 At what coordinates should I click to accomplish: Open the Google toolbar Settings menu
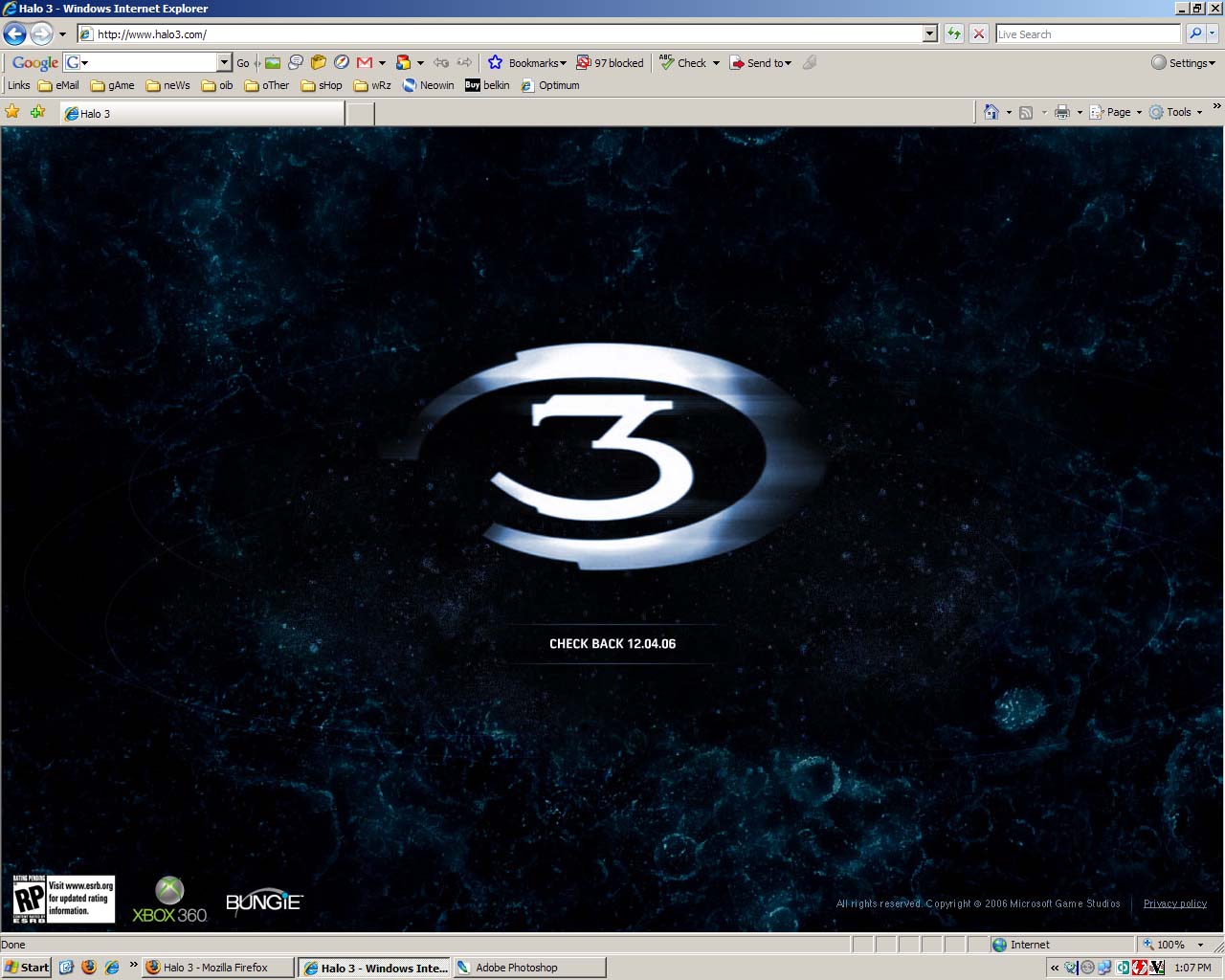point(1184,63)
